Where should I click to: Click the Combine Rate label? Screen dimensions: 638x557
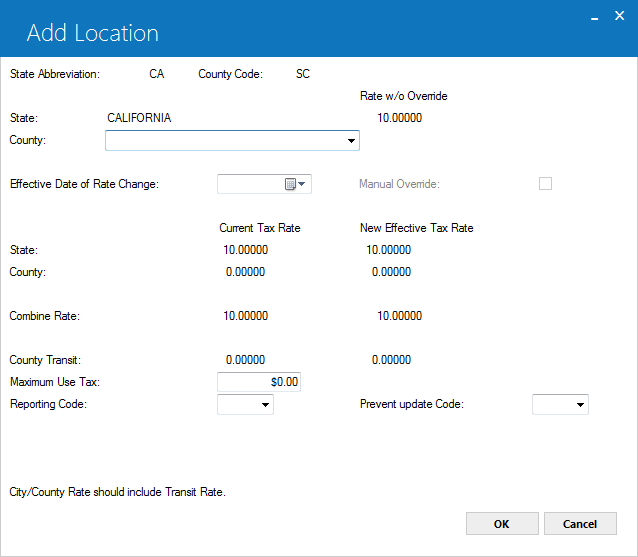coord(45,316)
